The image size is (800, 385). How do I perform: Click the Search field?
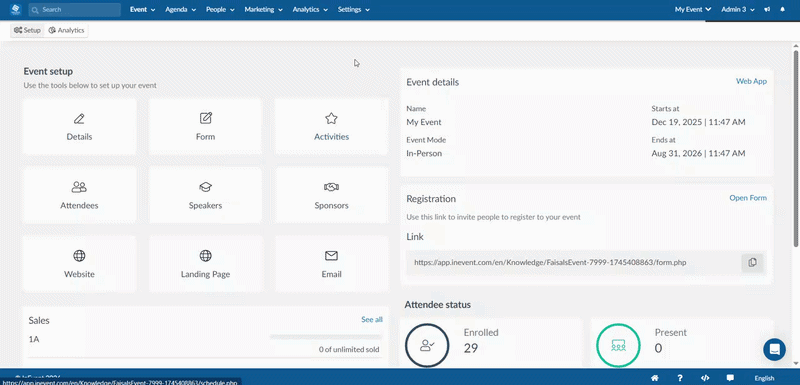[74, 10]
